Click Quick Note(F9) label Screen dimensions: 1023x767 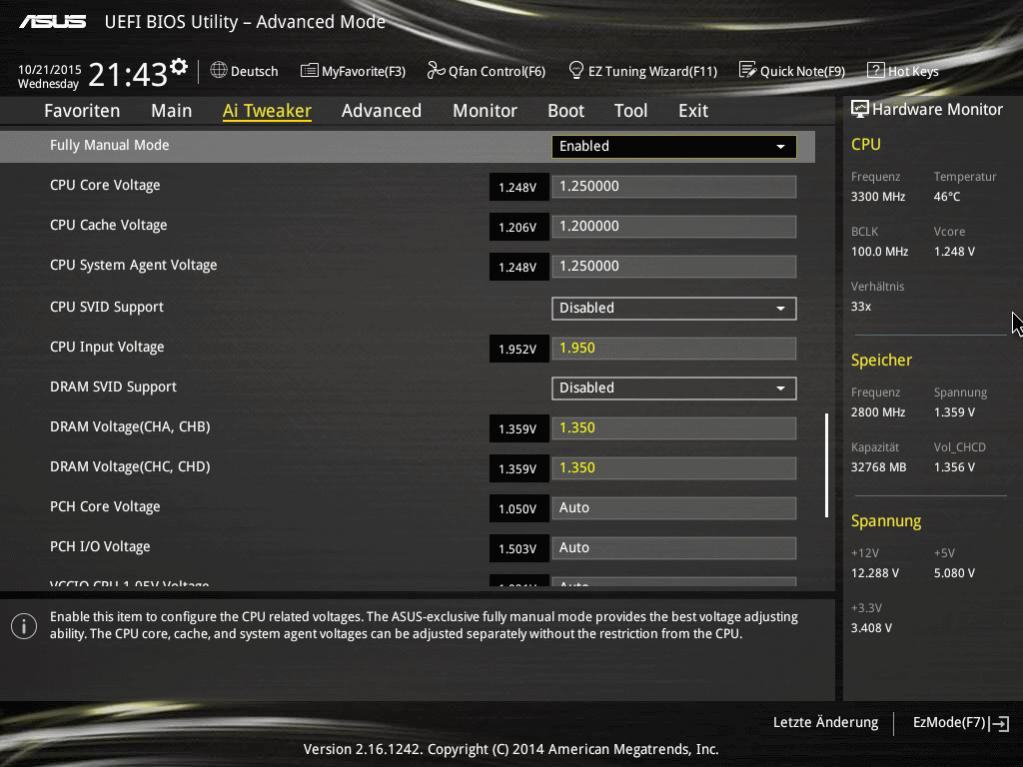click(802, 71)
